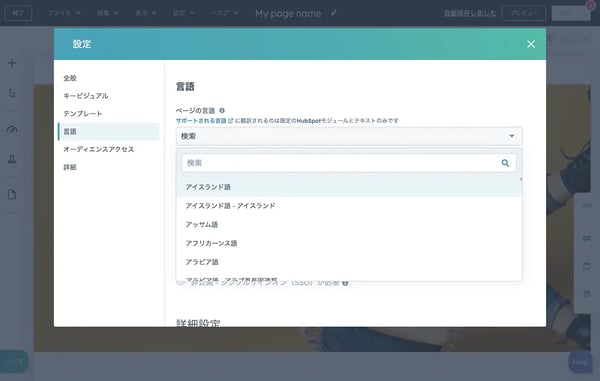Click the magnifier icon in the search box
Image resolution: width=600 pixels, height=381 pixels.
tap(505, 163)
